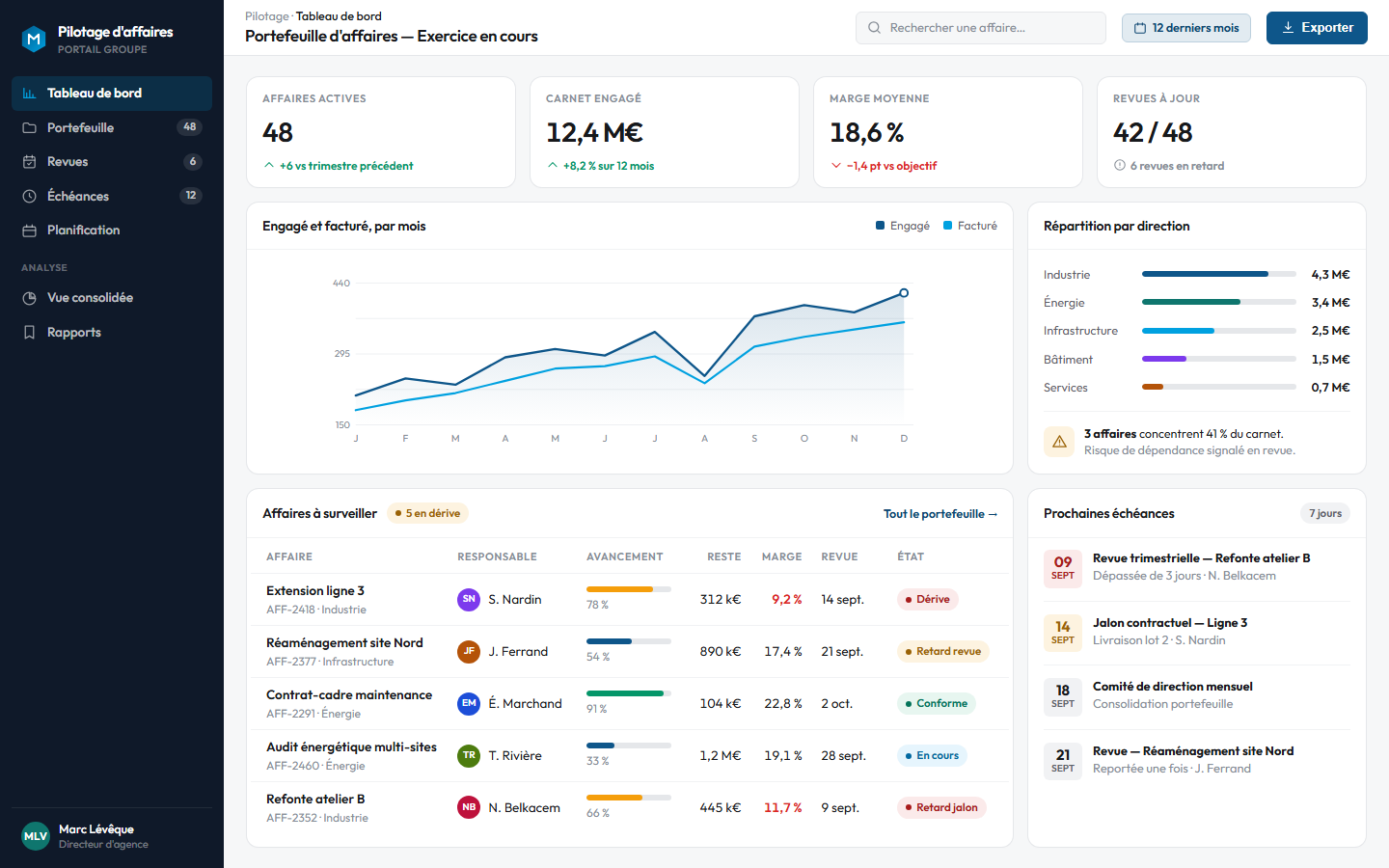1389x868 pixels.
Task: Click T. Rivière's TR avatar
Action: (x=469, y=756)
